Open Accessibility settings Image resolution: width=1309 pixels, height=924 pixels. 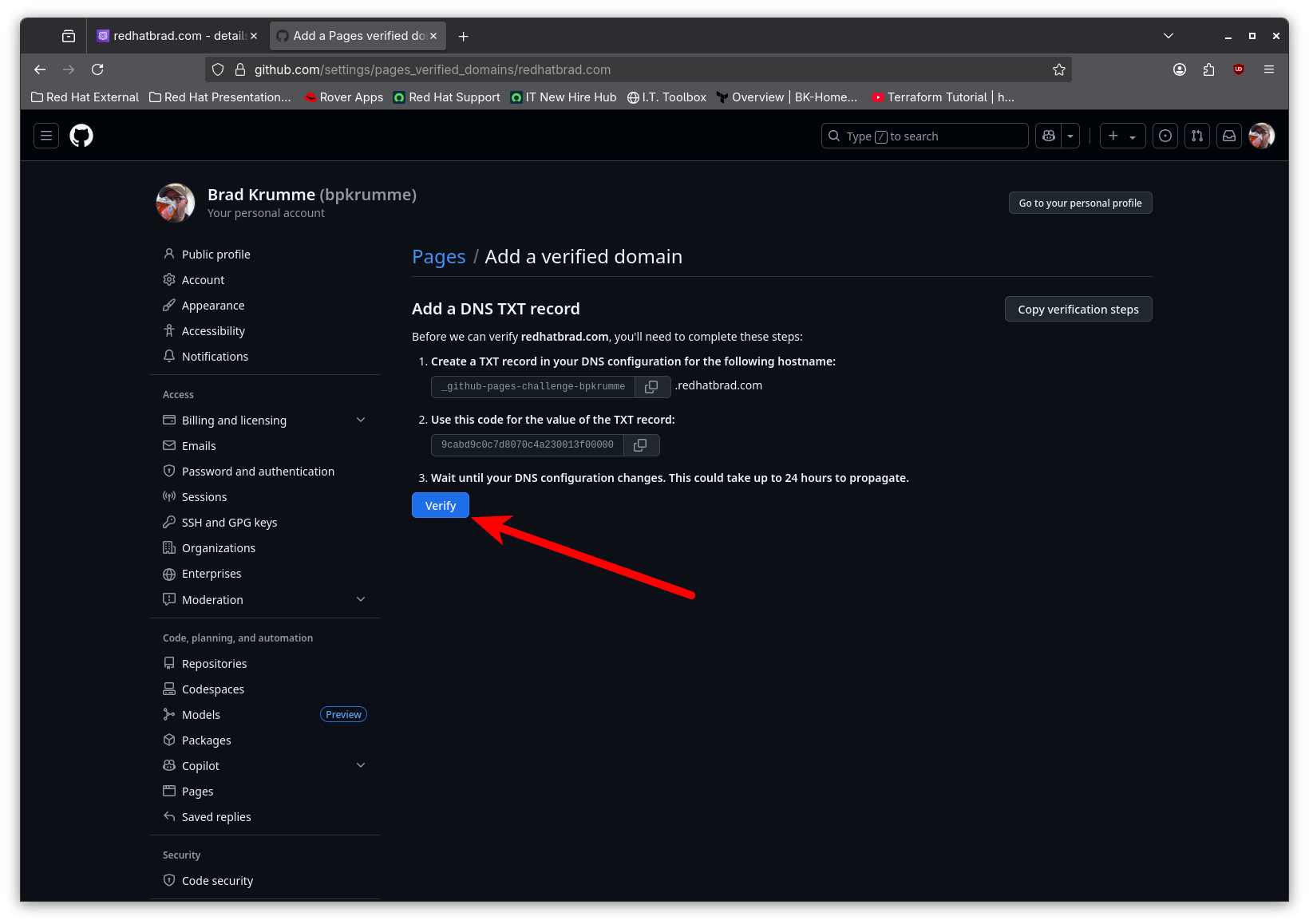tap(265, 330)
